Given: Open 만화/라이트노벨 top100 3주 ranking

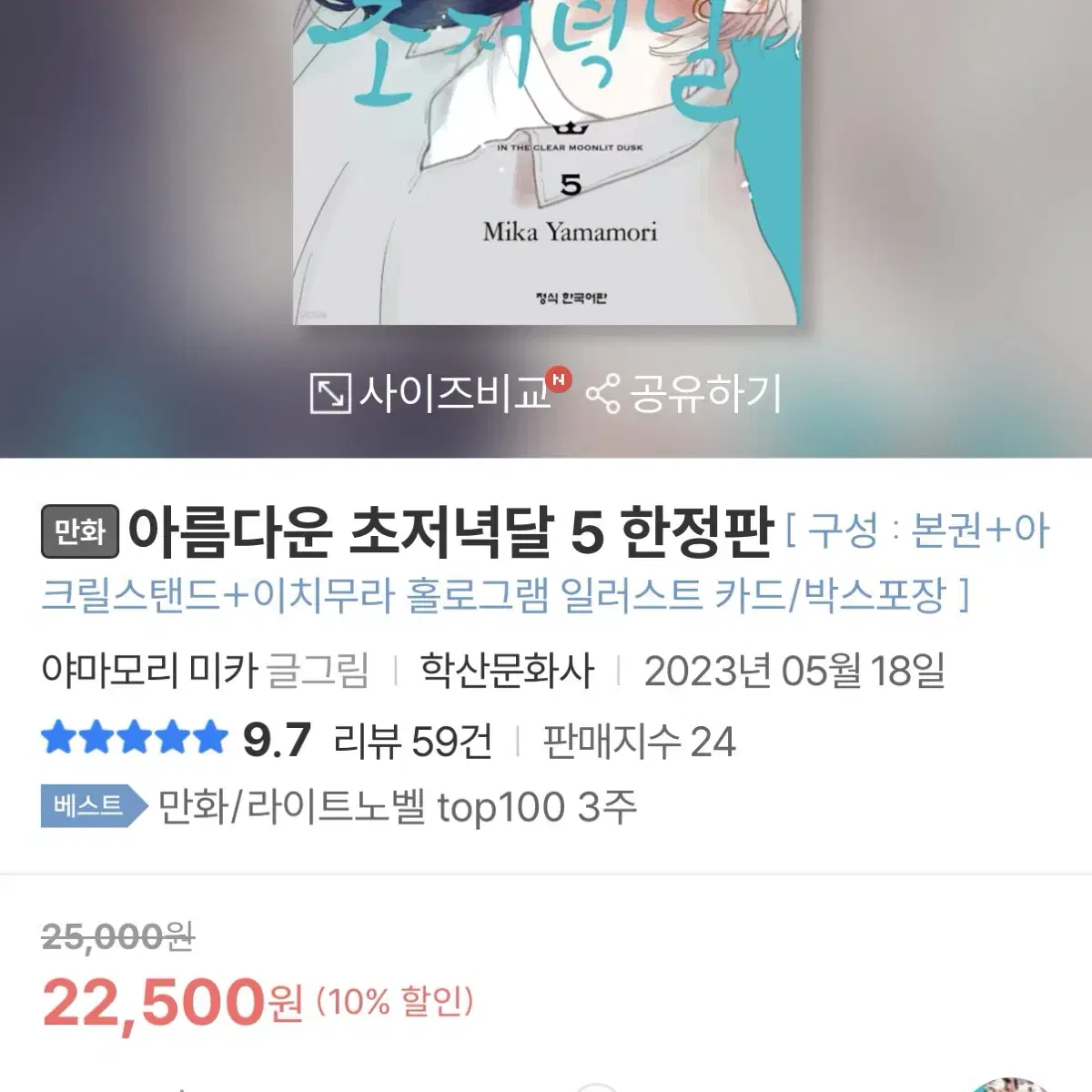Looking at the screenshot, I should 398,807.
